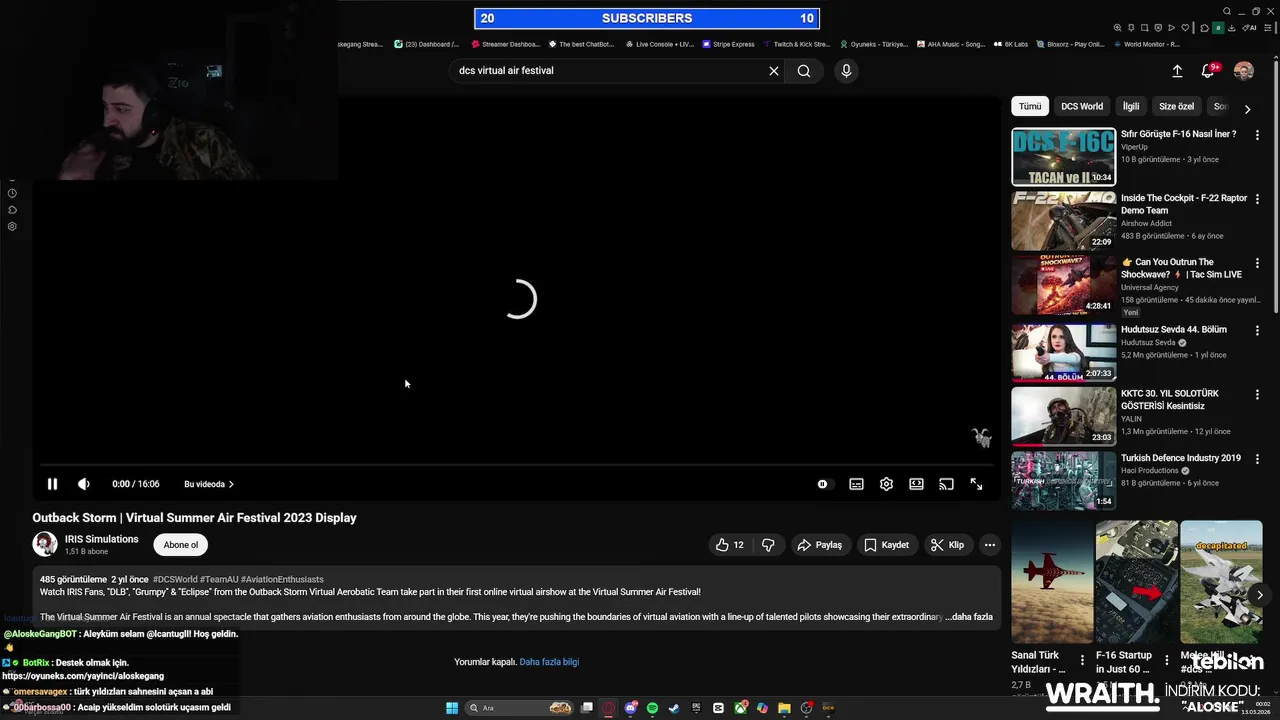Click taskbar search box 'Ara'
Image resolution: width=1280 pixels, height=720 pixels.
(x=519, y=708)
